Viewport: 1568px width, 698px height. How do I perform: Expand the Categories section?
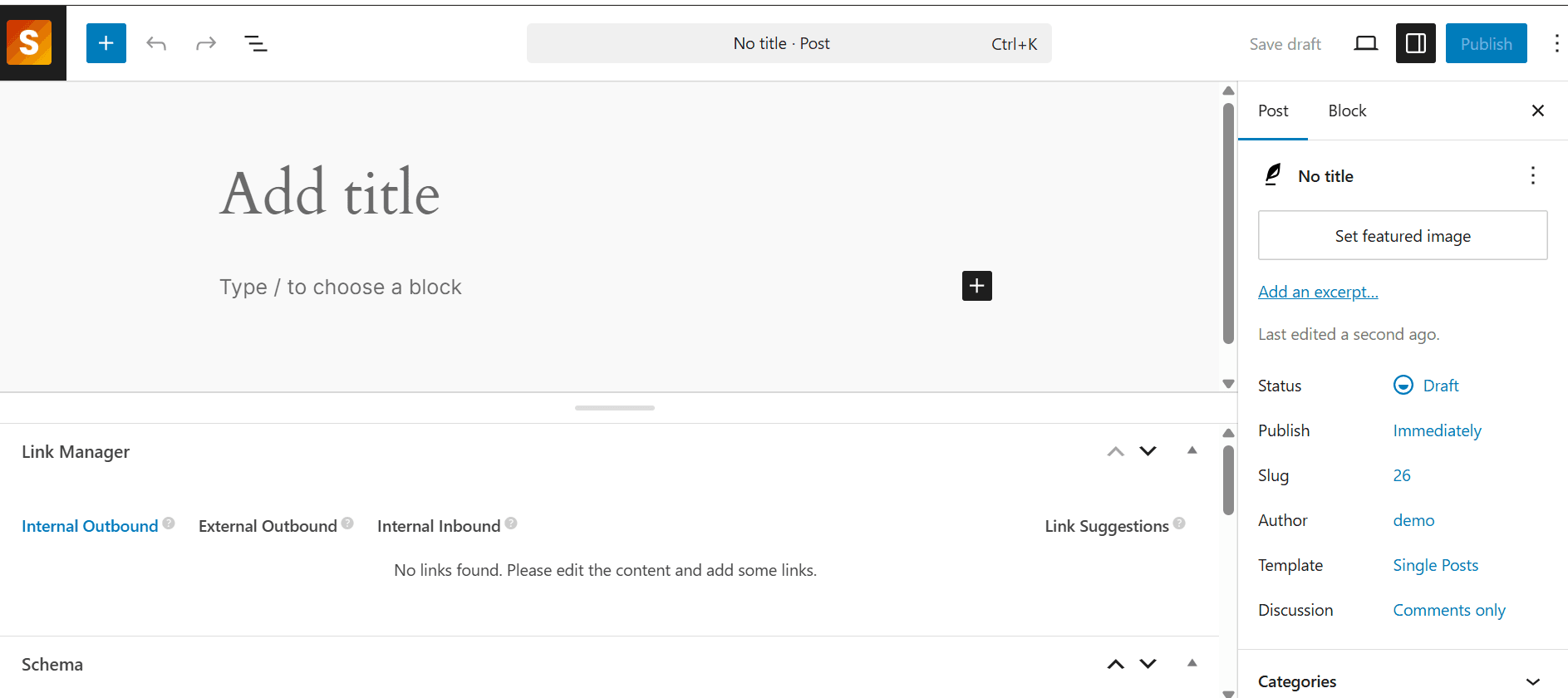(1532, 681)
